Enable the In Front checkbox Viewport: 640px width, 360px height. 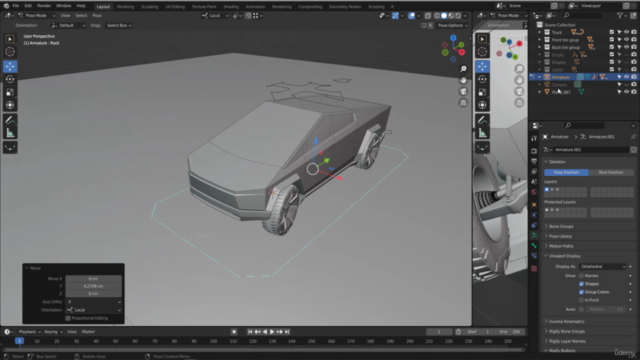(581, 300)
